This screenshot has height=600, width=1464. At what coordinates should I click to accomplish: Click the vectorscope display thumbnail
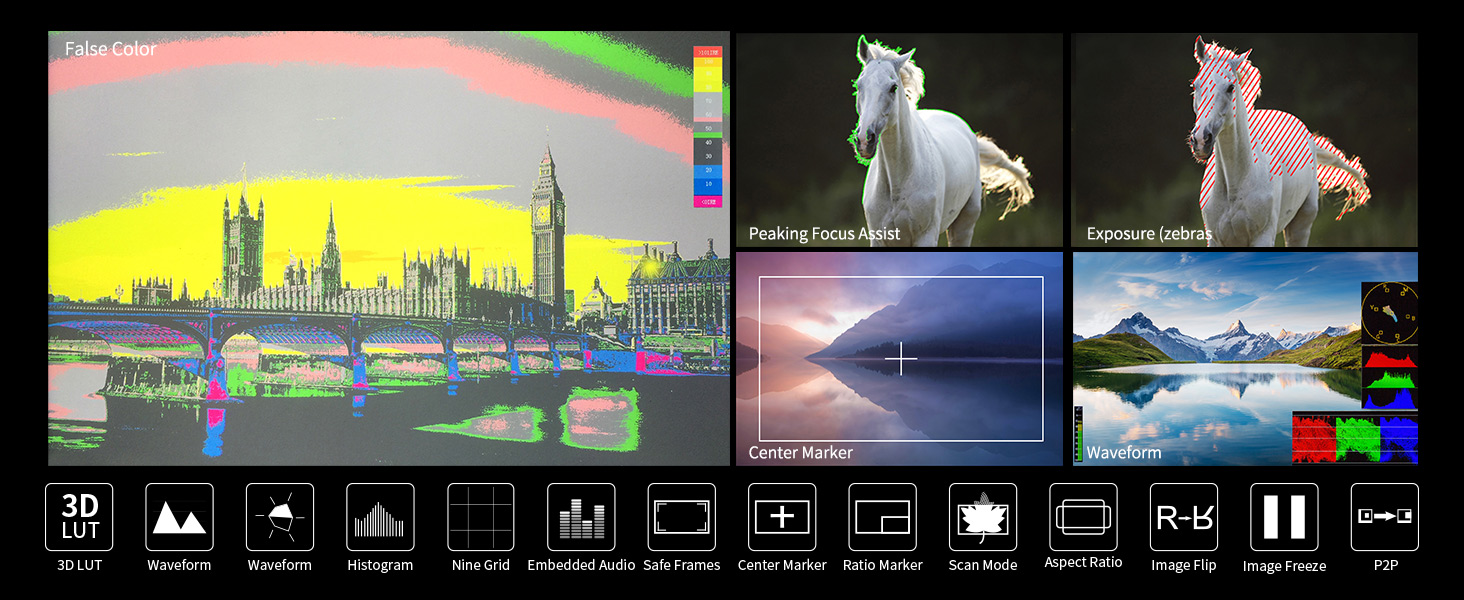point(1391,312)
